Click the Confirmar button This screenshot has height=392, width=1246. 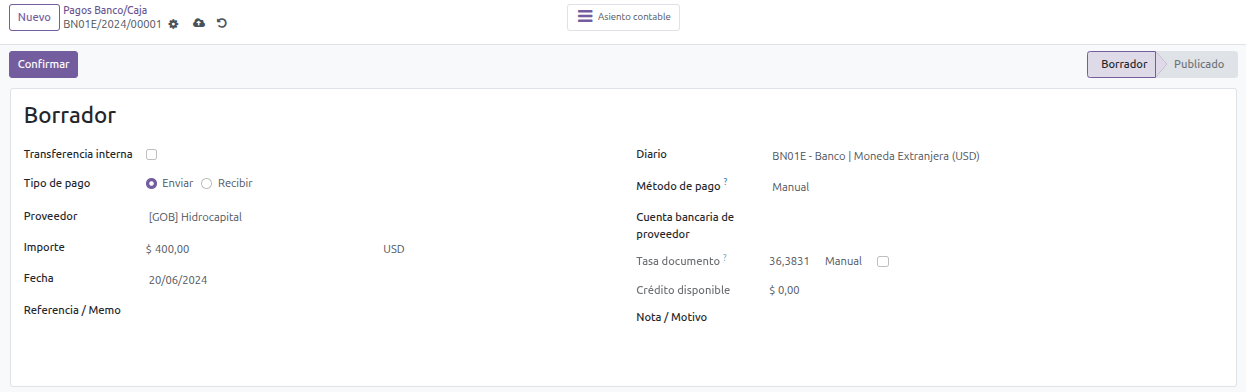coord(43,64)
